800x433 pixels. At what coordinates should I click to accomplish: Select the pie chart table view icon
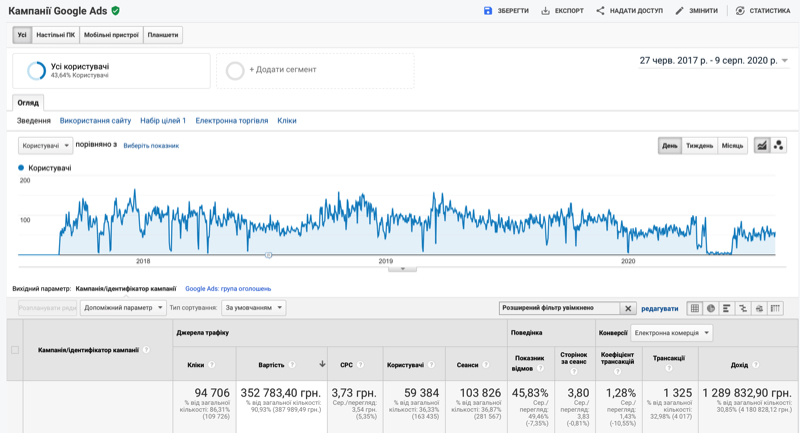711,308
